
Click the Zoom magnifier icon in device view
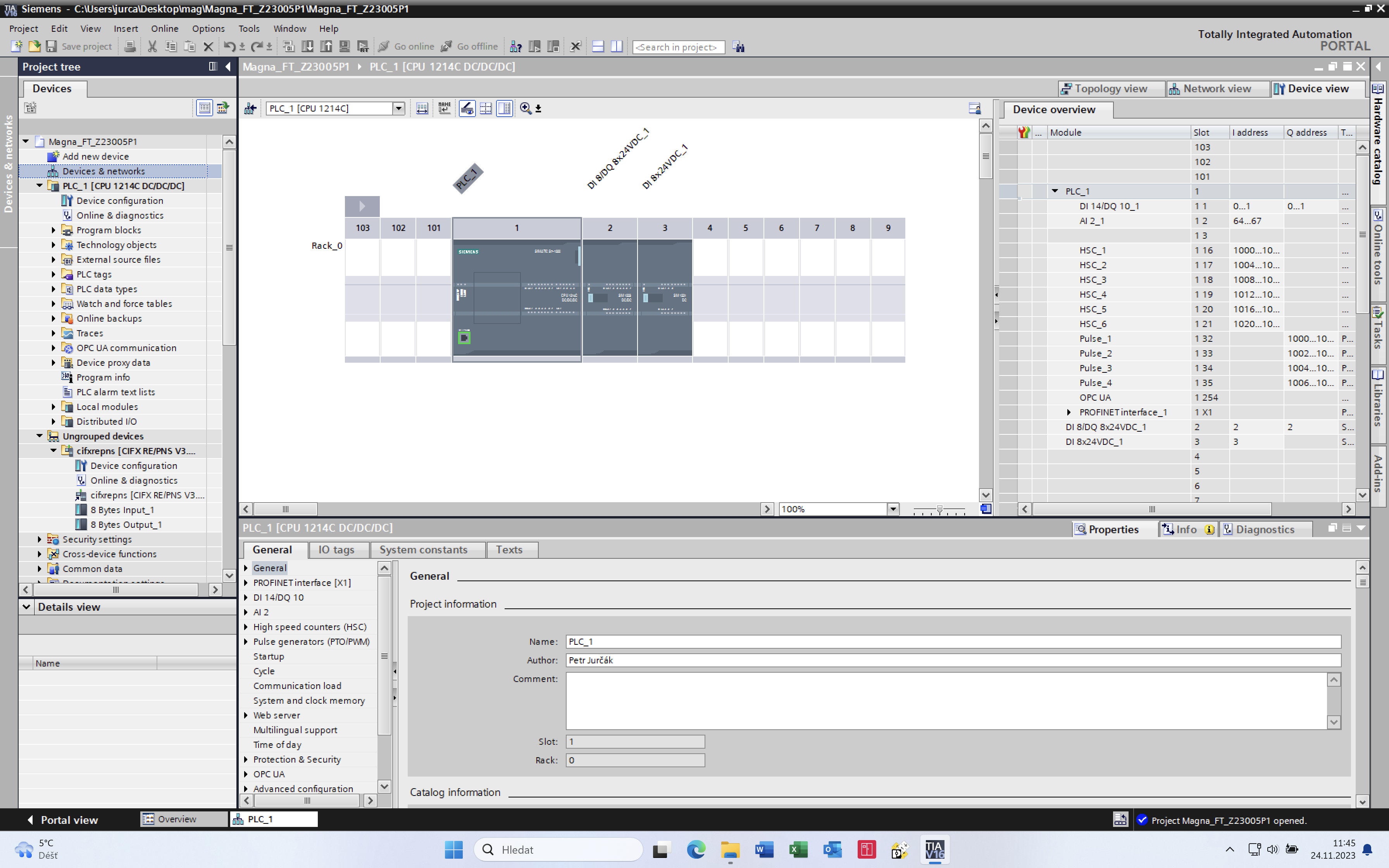coord(526,108)
